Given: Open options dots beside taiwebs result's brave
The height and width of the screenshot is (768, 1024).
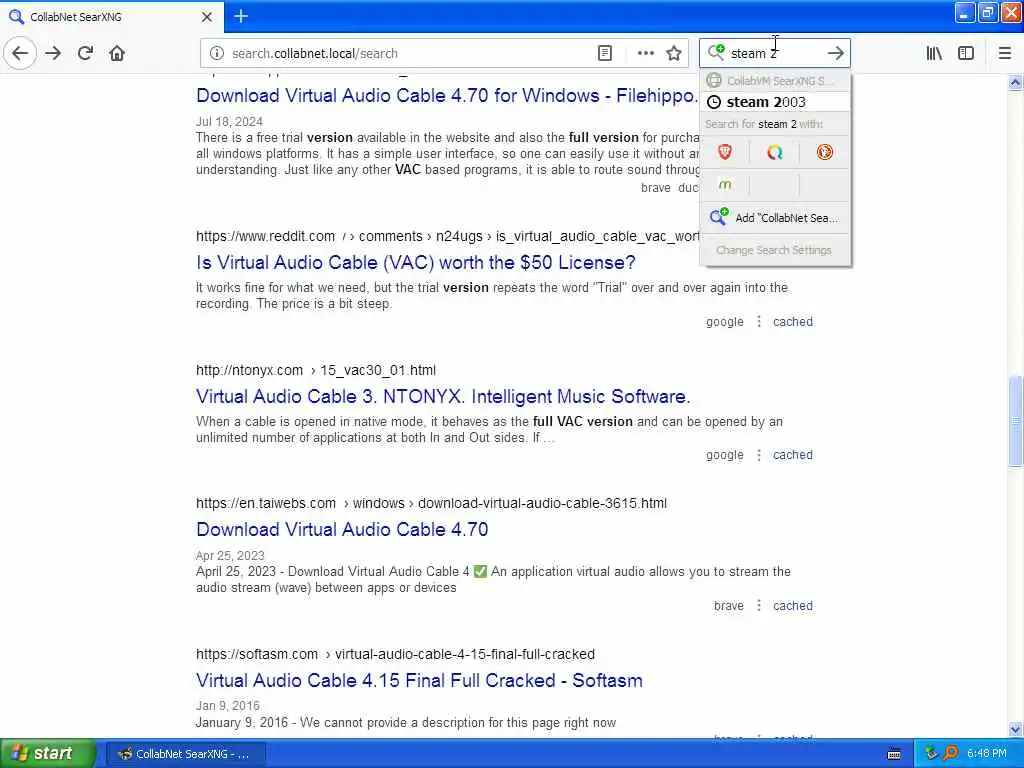Looking at the screenshot, I should coord(758,605).
